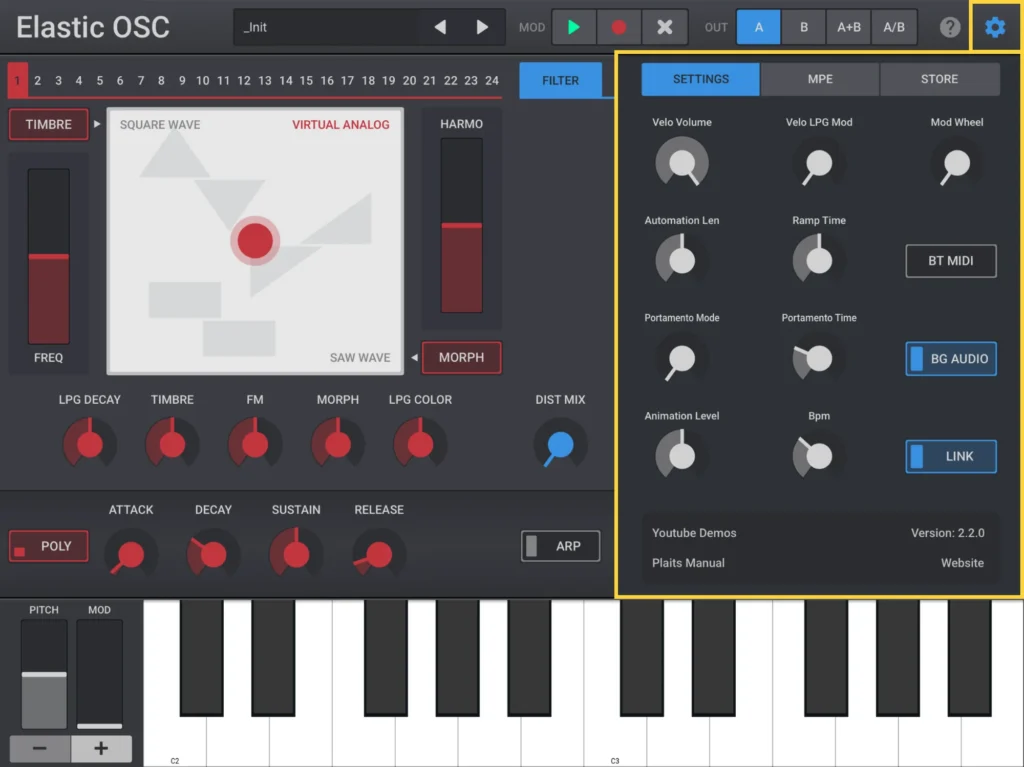1024x767 pixels.
Task: Go to previous preset with left arrow
Action: [440, 27]
